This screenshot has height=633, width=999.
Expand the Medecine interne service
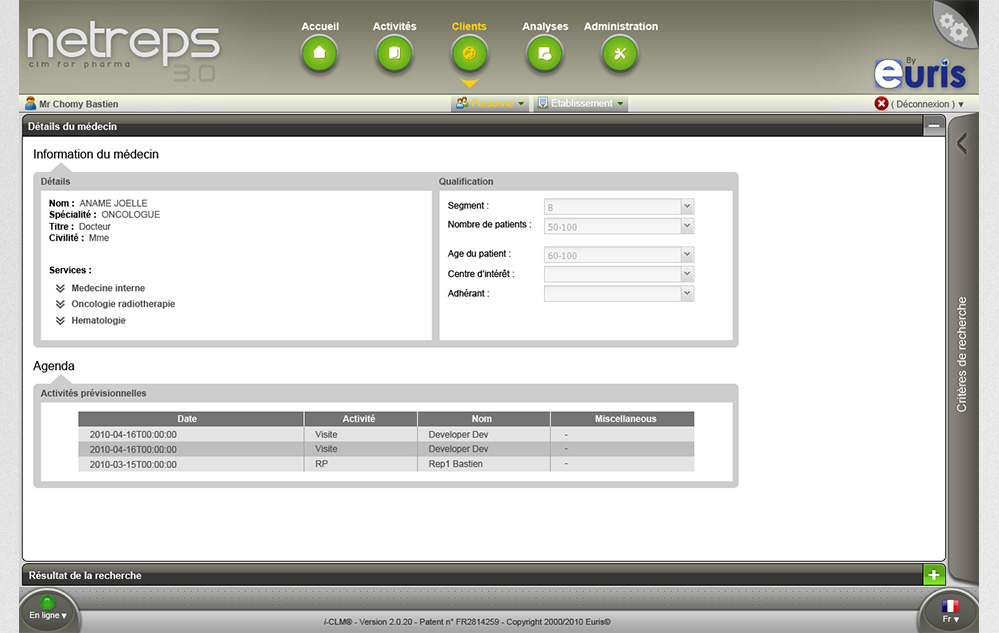61,288
